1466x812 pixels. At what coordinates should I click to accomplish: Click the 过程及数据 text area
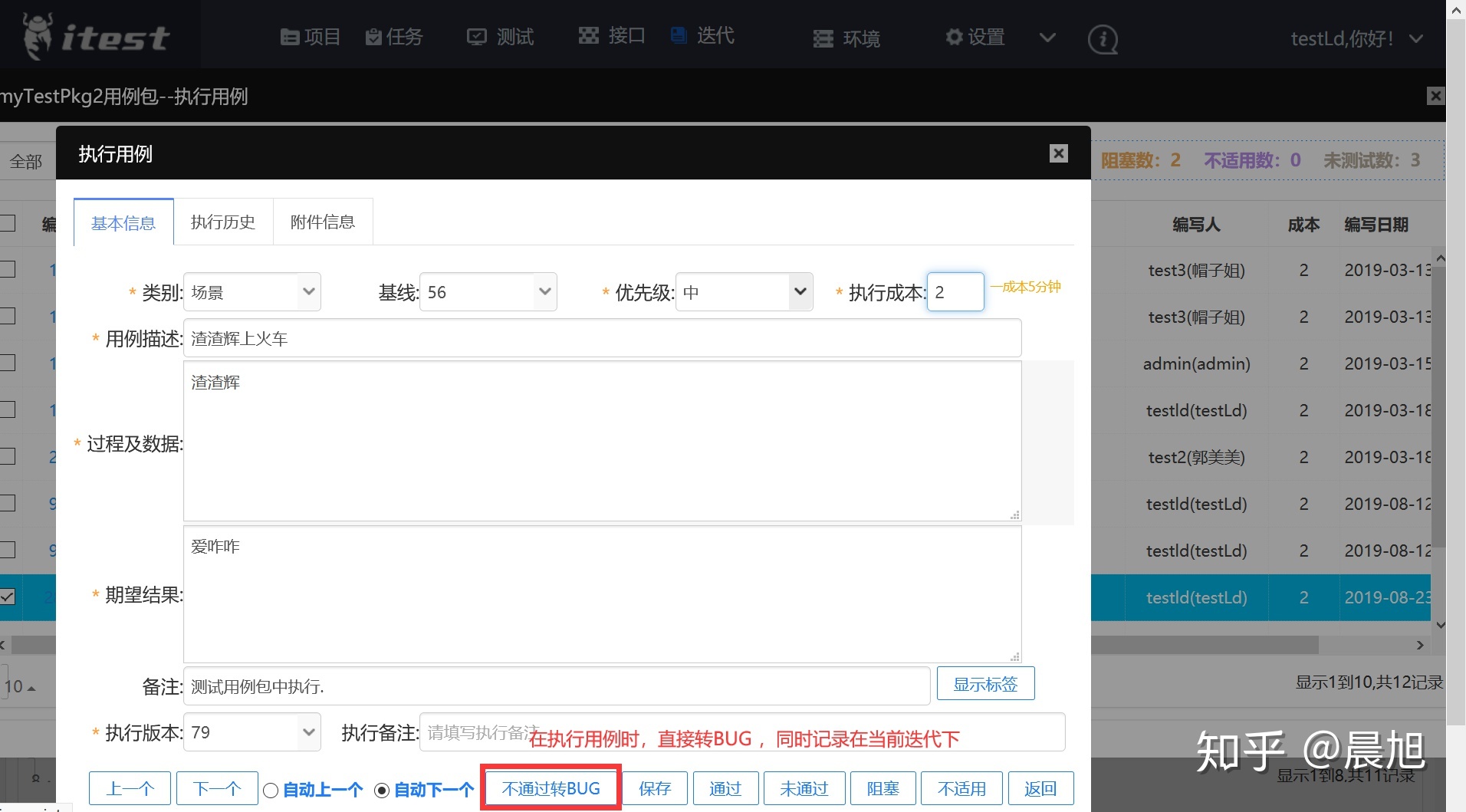click(603, 441)
